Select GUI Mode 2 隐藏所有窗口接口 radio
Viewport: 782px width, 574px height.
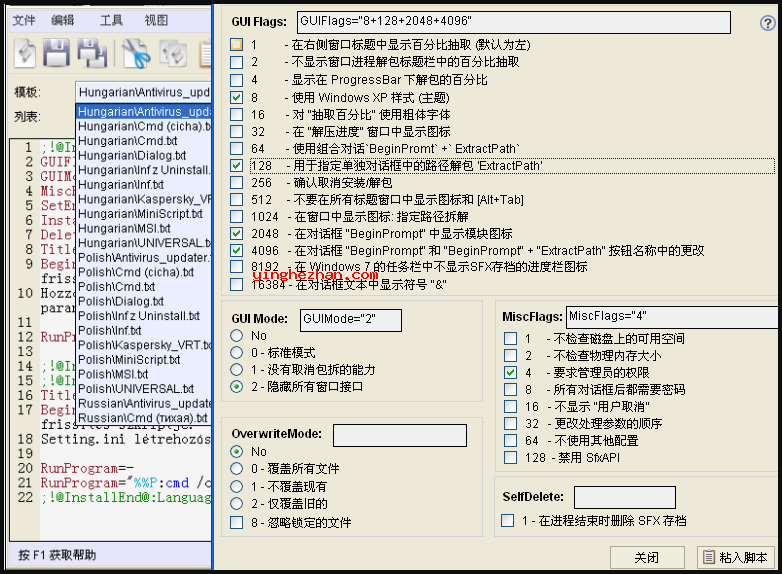[236, 387]
